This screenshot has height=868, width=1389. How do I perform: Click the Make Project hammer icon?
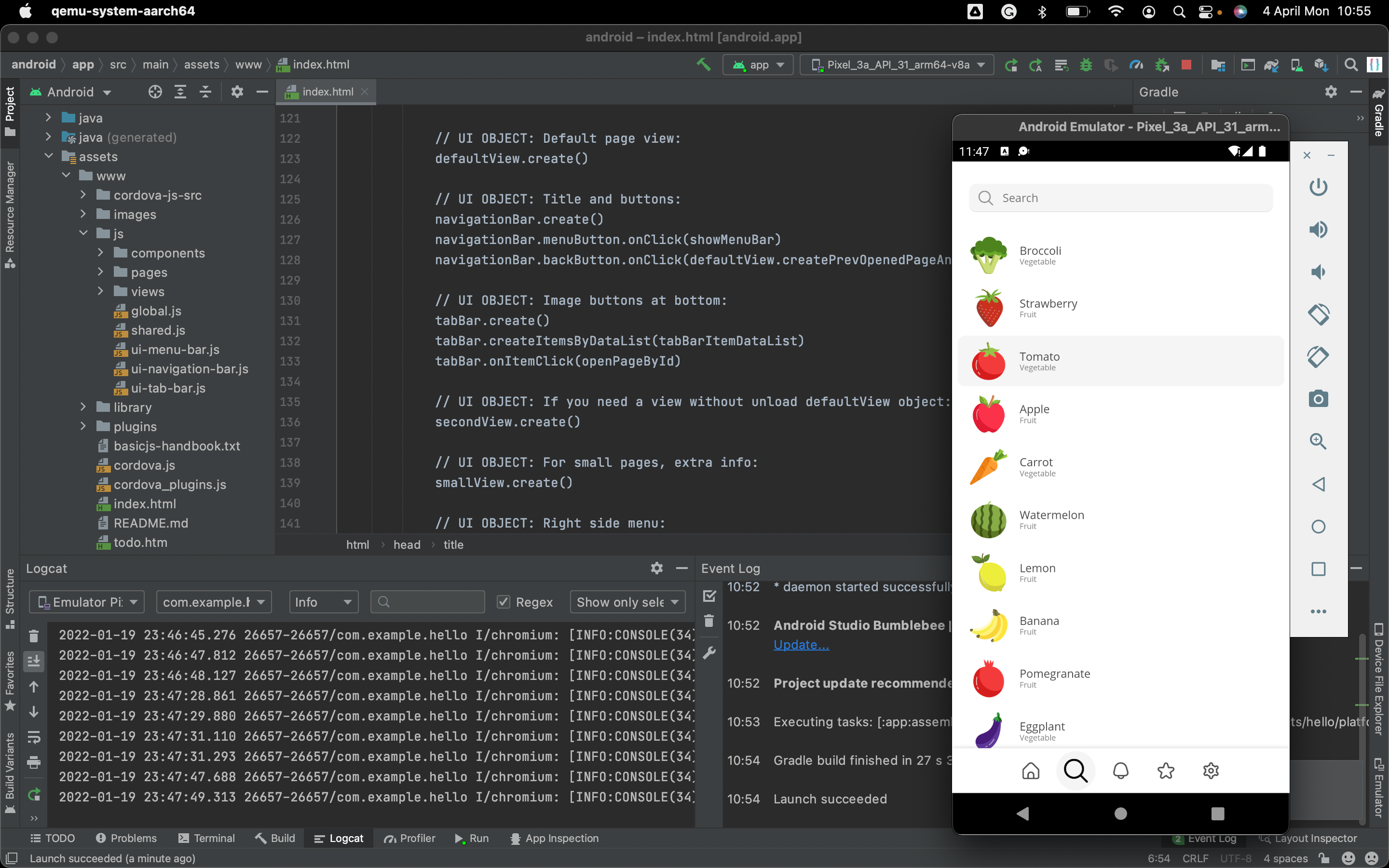tap(703, 65)
